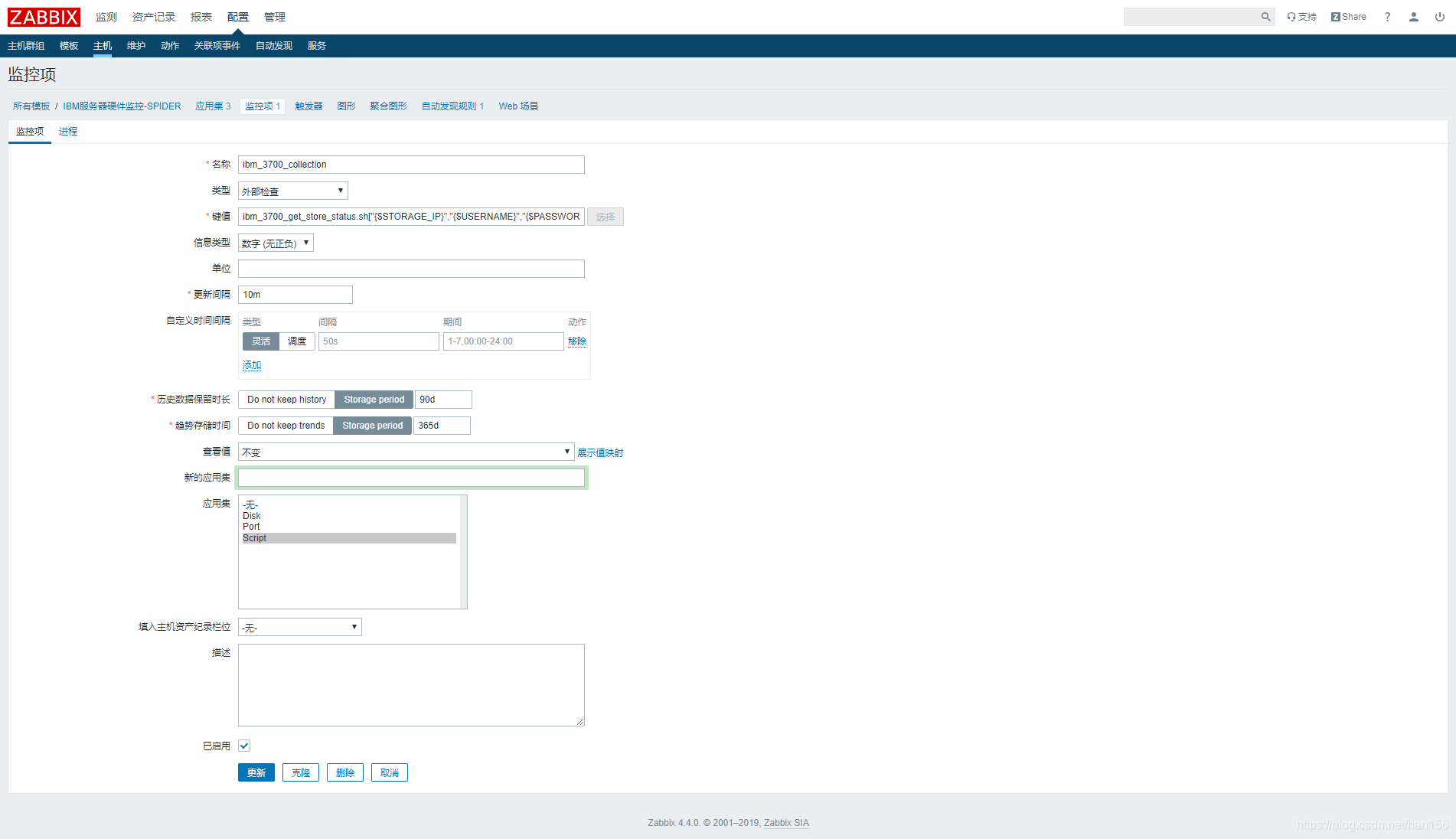This screenshot has width=1456, height=839.
Task: Open 聚合图形 link
Action: (x=388, y=106)
